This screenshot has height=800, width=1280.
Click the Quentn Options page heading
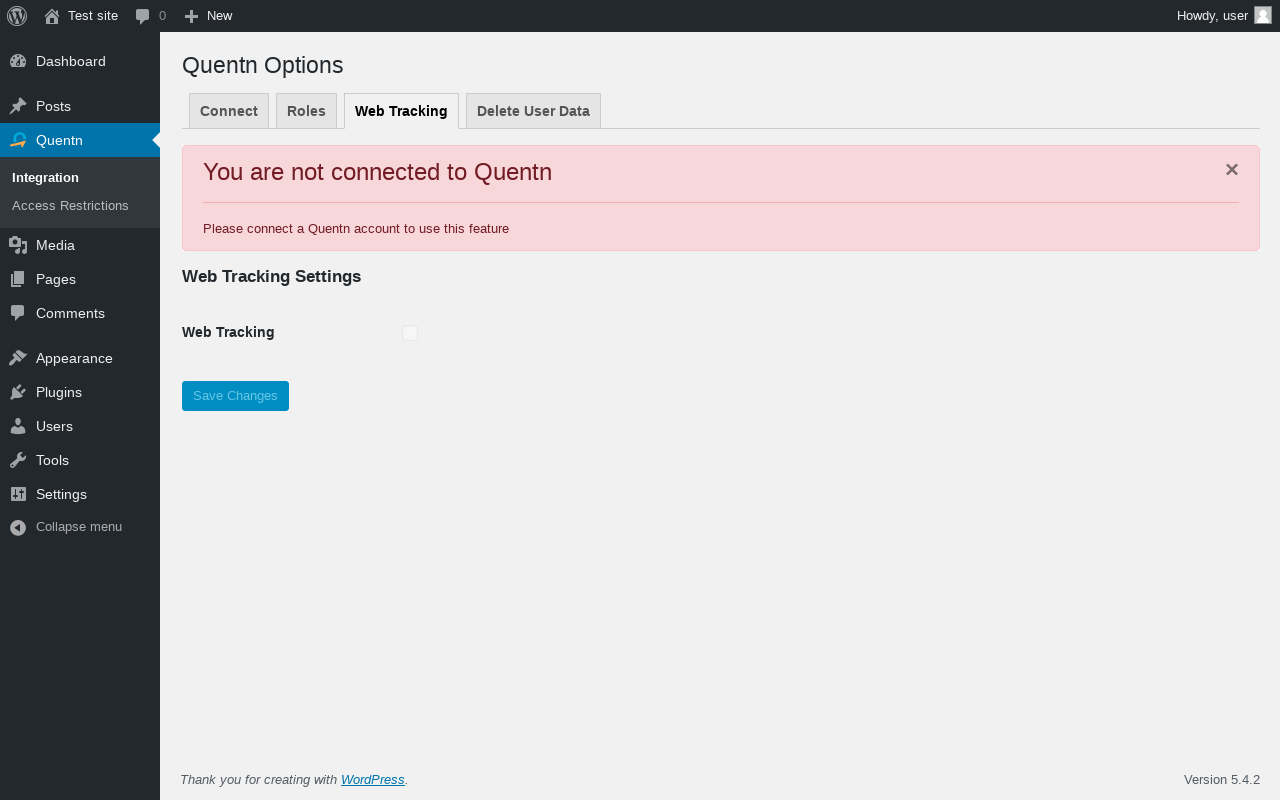262,65
